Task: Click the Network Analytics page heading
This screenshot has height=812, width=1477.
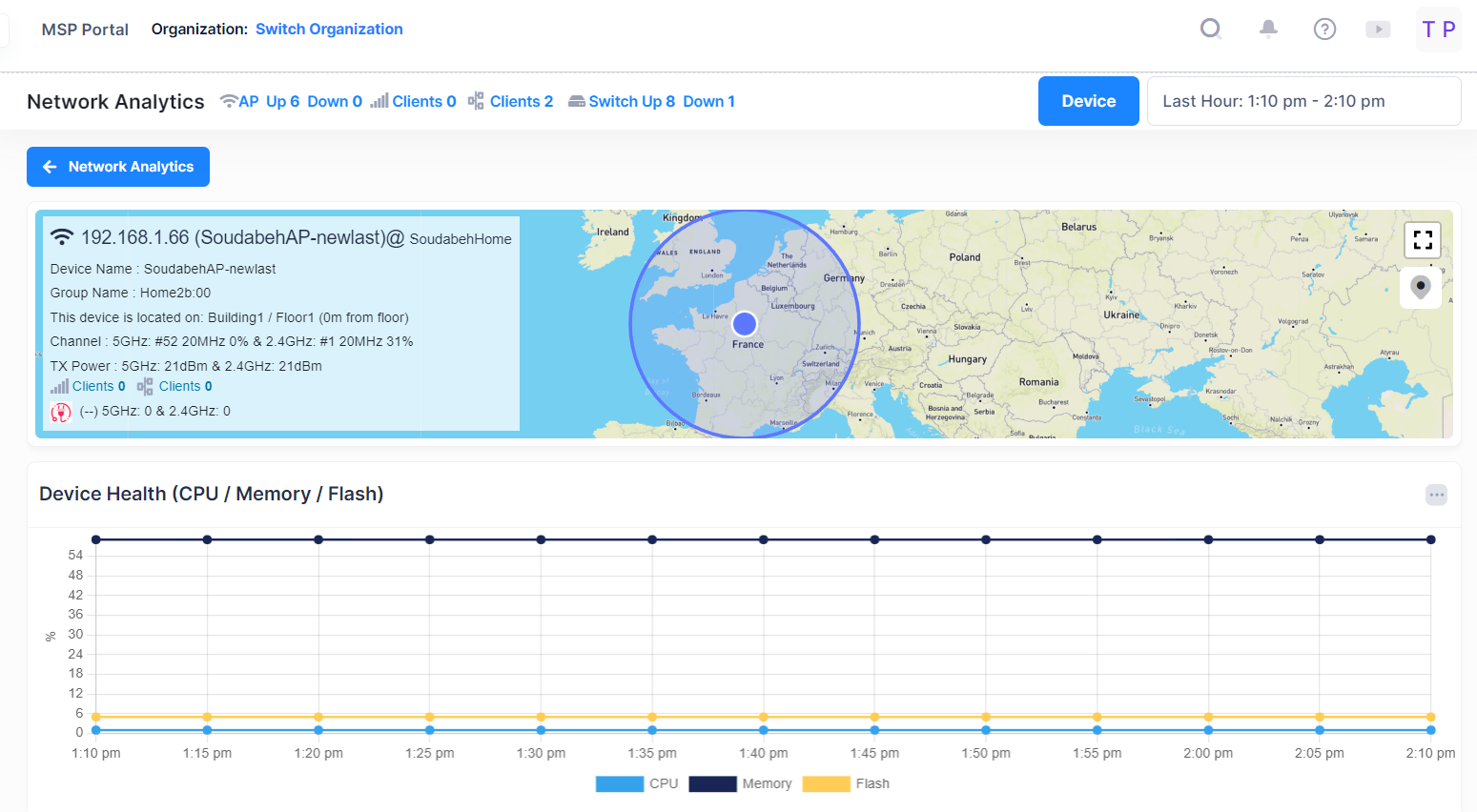Action: point(115,101)
